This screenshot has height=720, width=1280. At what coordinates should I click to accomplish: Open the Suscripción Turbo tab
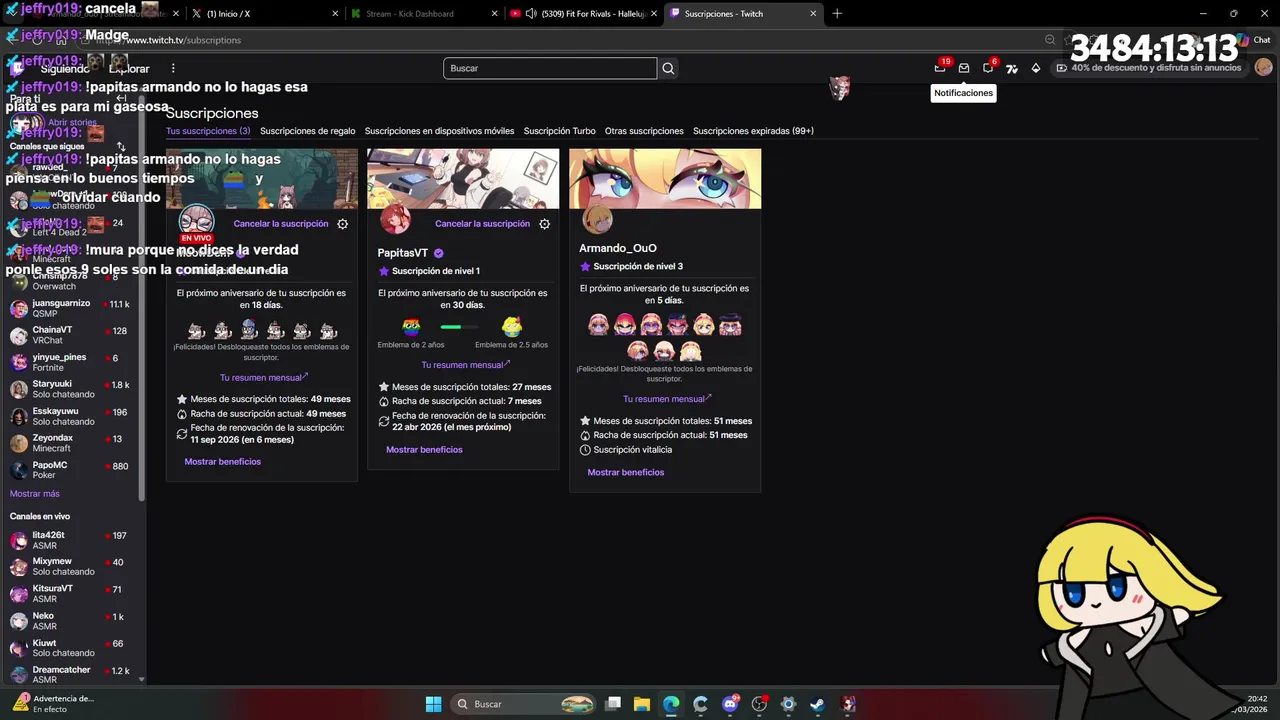tap(559, 131)
